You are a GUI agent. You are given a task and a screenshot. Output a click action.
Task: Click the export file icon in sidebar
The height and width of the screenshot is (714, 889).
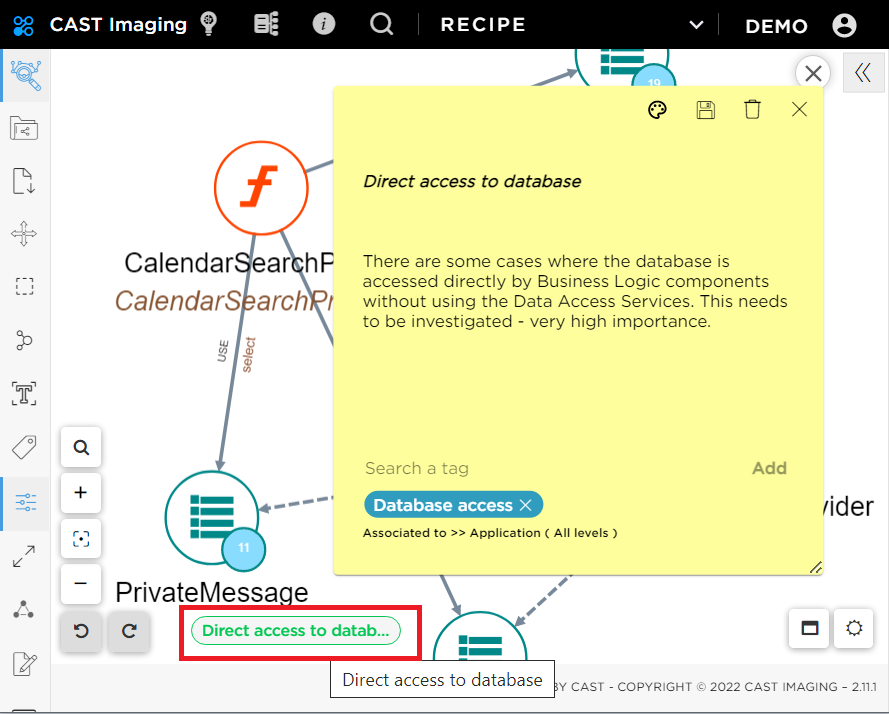coord(24,181)
